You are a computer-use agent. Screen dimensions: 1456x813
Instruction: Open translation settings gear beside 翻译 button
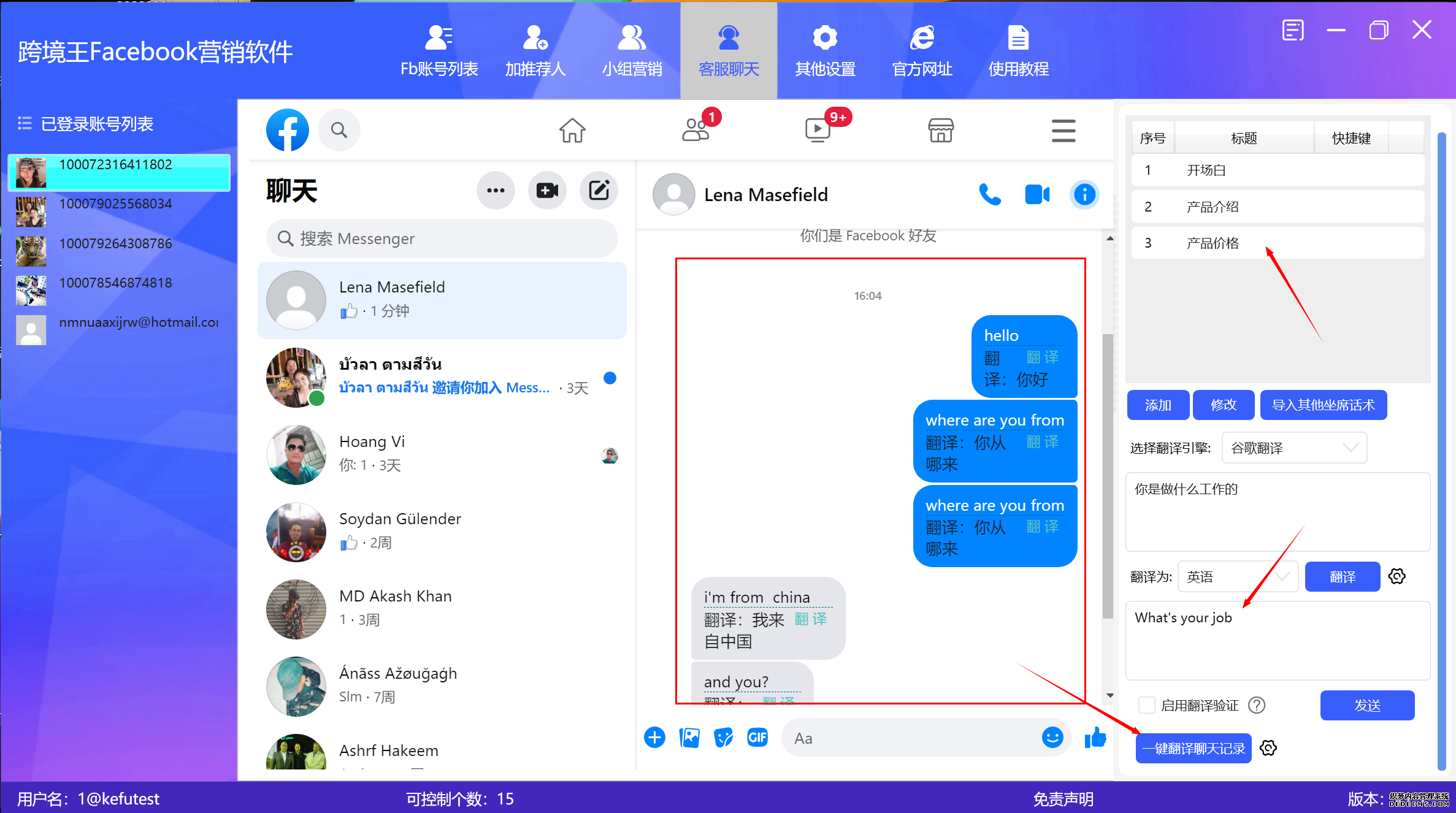(x=1397, y=576)
